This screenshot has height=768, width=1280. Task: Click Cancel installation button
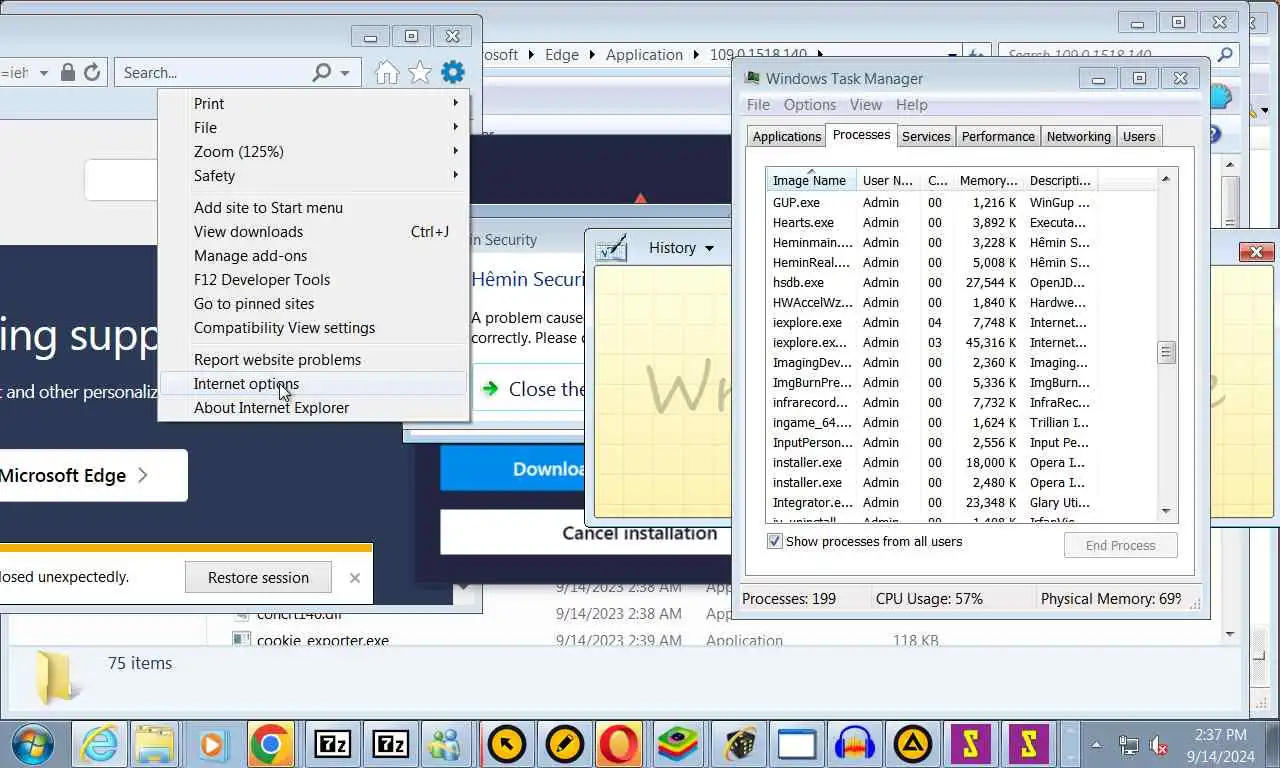pyautogui.click(x=586, y=533)
